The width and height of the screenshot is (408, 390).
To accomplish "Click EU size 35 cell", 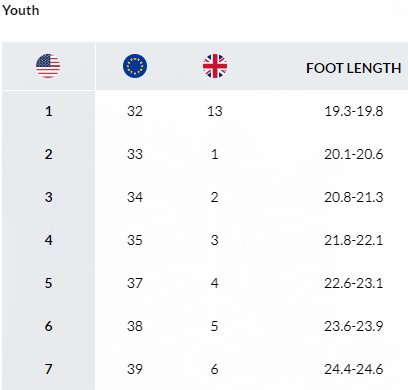I will point(135,240).
